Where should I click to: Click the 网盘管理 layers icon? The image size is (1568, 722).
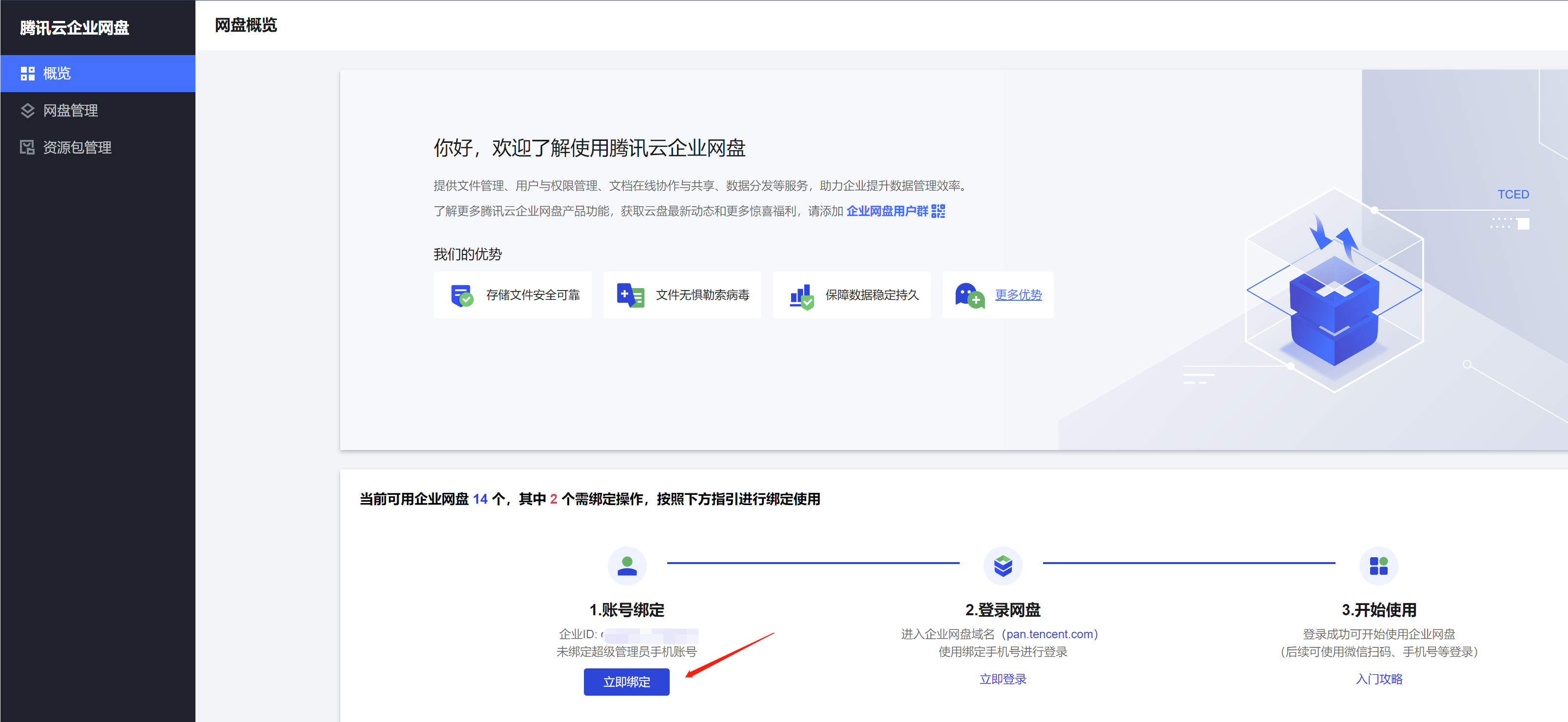[27, 110]
